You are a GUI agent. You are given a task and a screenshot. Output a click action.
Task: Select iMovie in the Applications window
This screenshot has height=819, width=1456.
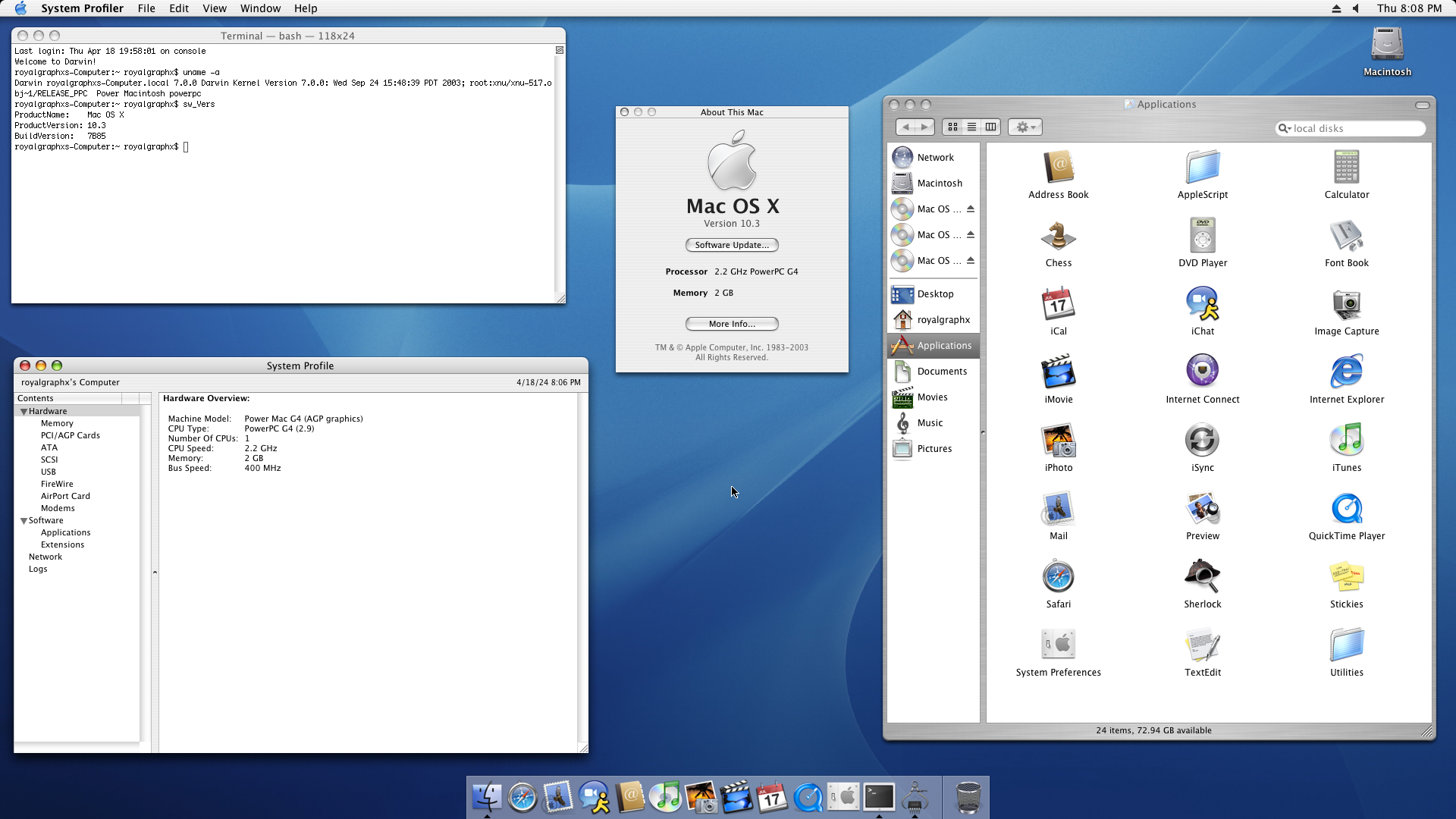click(1059, 372)
